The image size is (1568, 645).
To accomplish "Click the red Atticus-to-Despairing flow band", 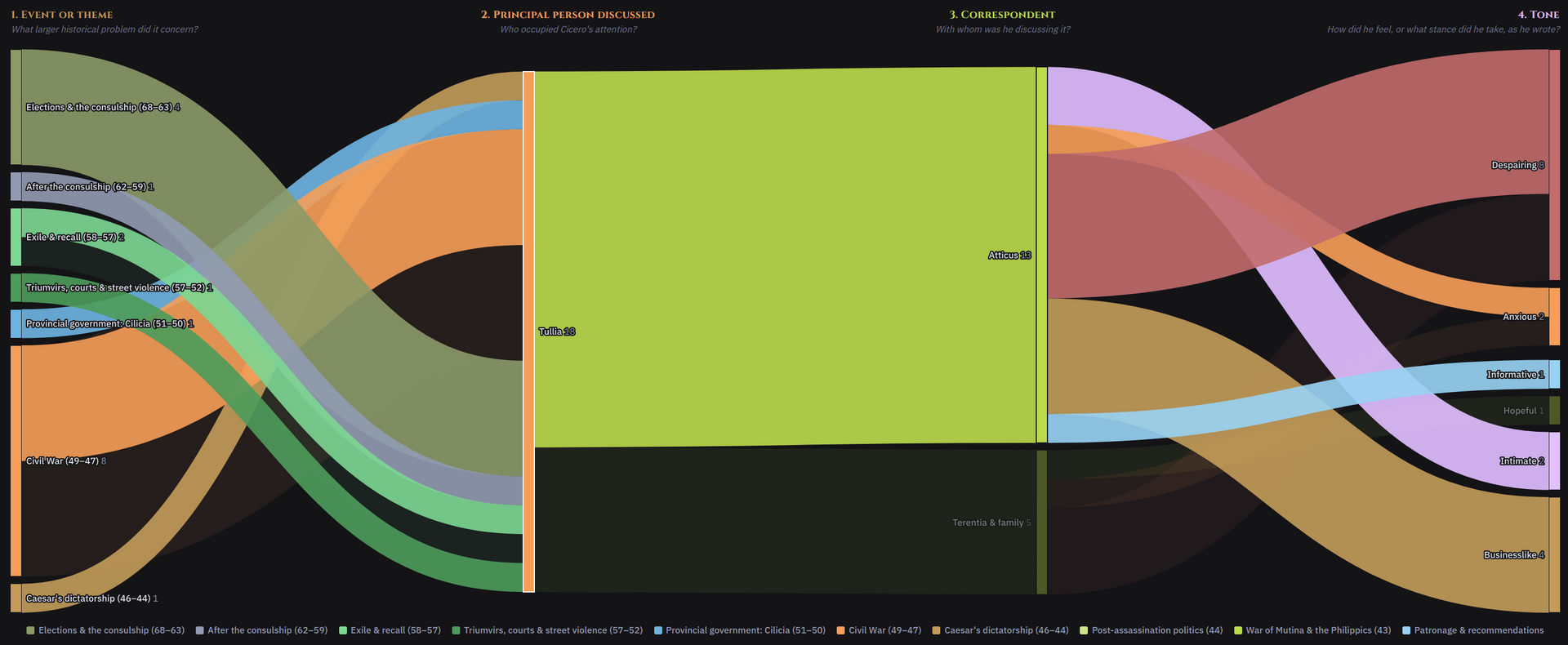I will point(1298,176).
